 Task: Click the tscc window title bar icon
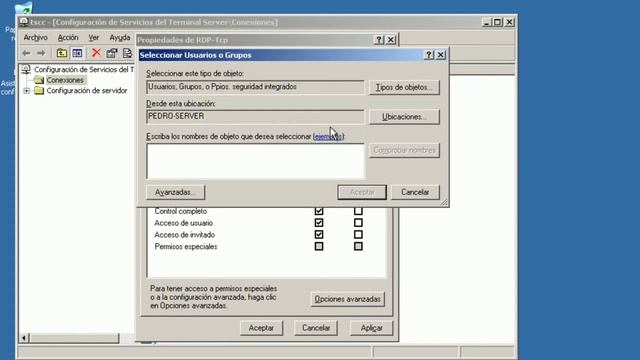pos(24,22)
